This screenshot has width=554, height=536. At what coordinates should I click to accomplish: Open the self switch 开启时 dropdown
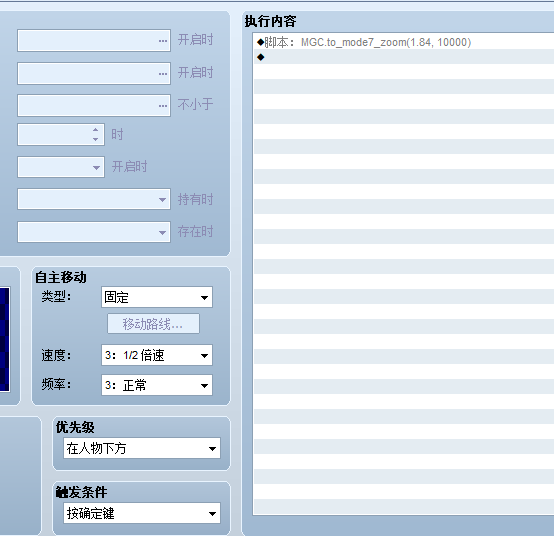[61, 167]
